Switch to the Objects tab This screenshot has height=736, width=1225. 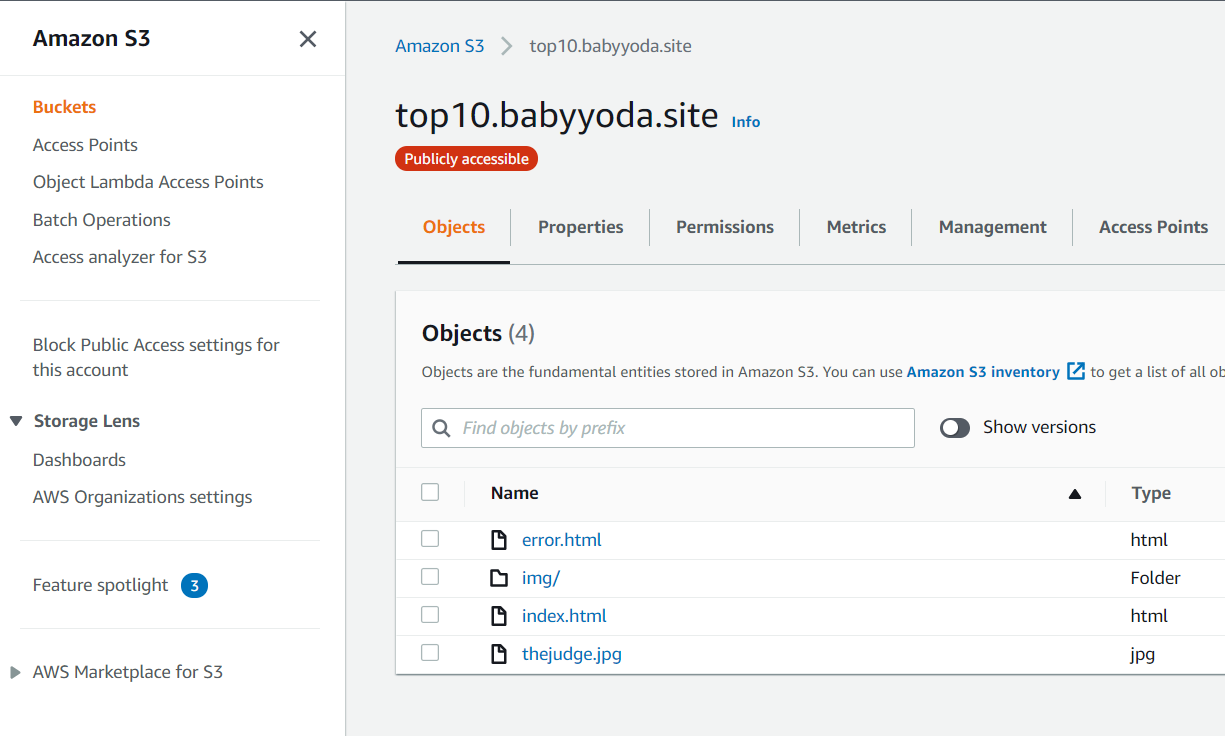[x=454, y=227]
